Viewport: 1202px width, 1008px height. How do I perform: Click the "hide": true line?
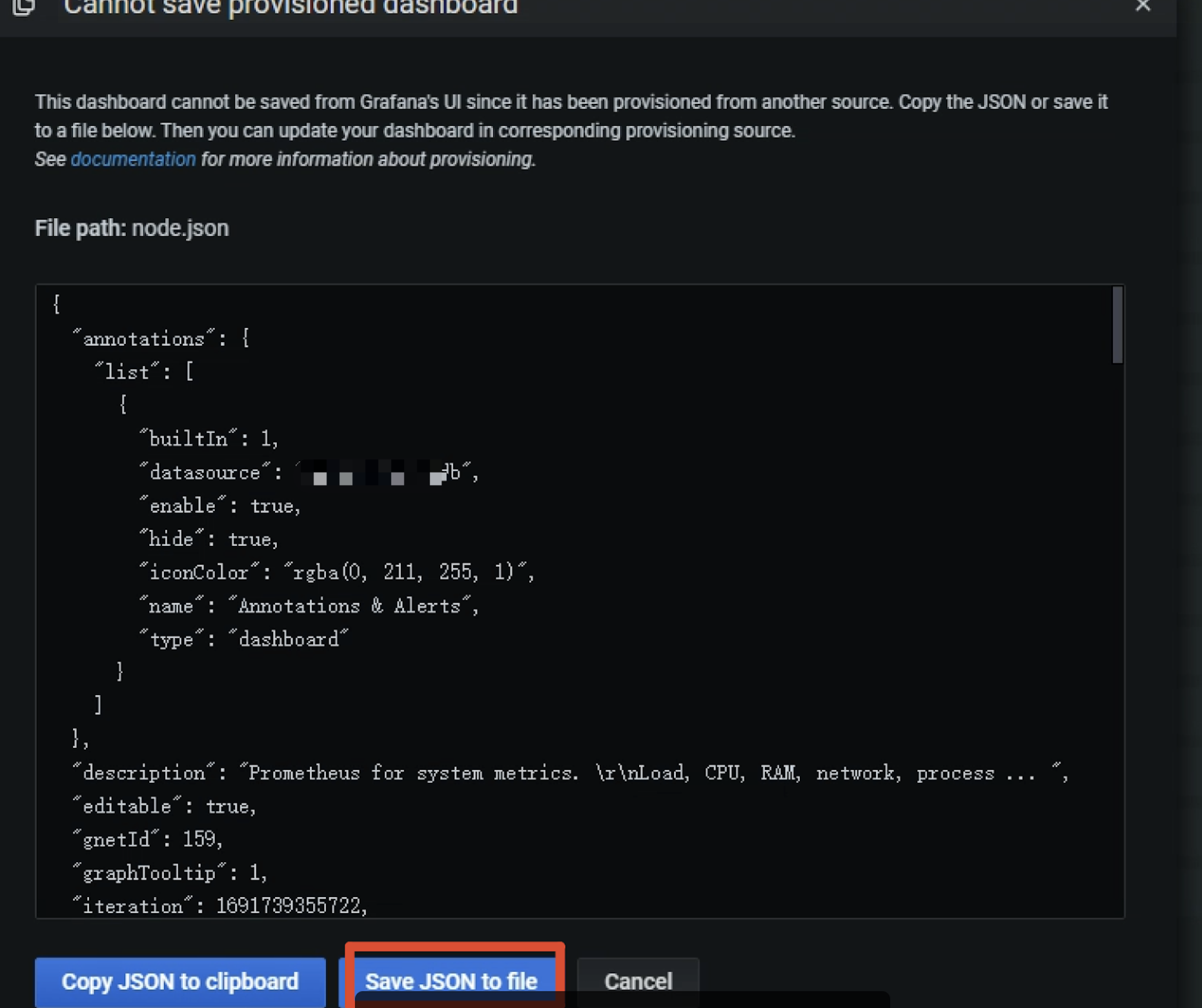pos(209,539)
